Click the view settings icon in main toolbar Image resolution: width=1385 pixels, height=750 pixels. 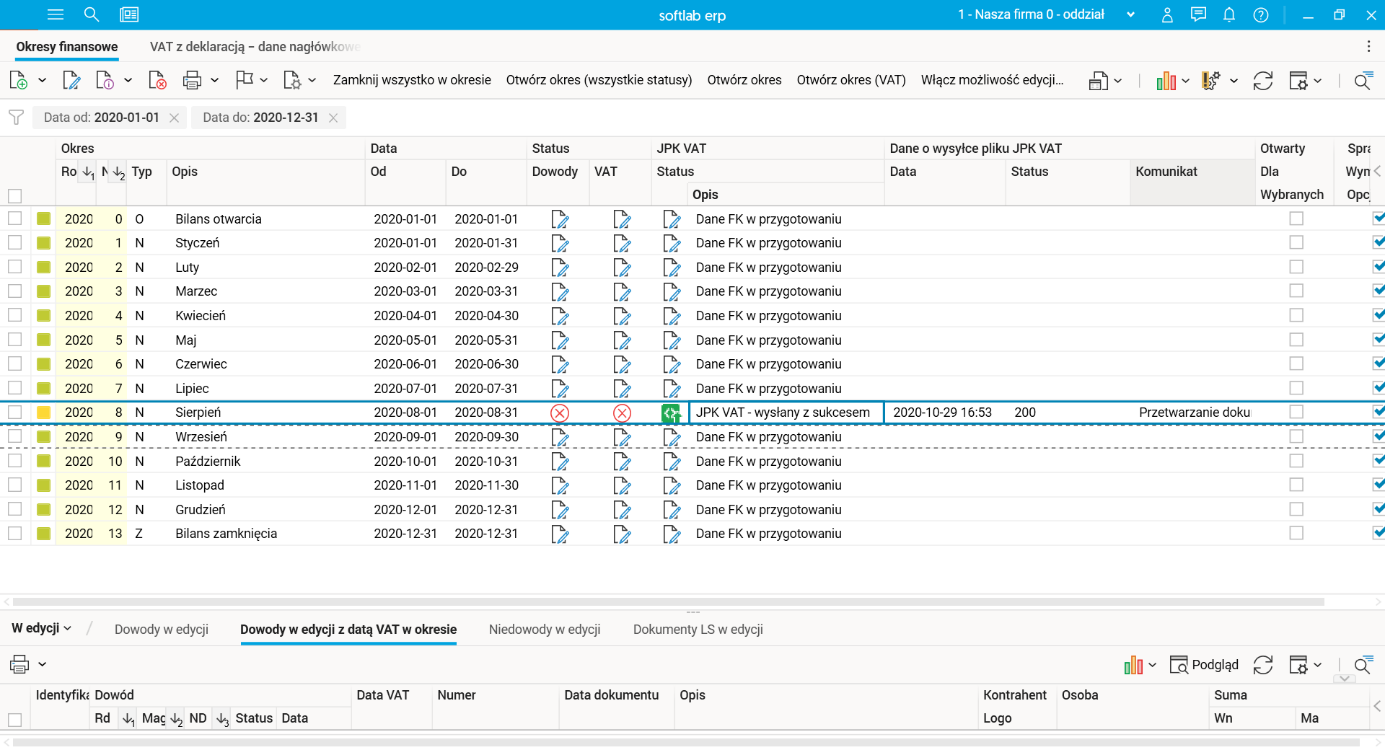click(x=1298, y=80)
